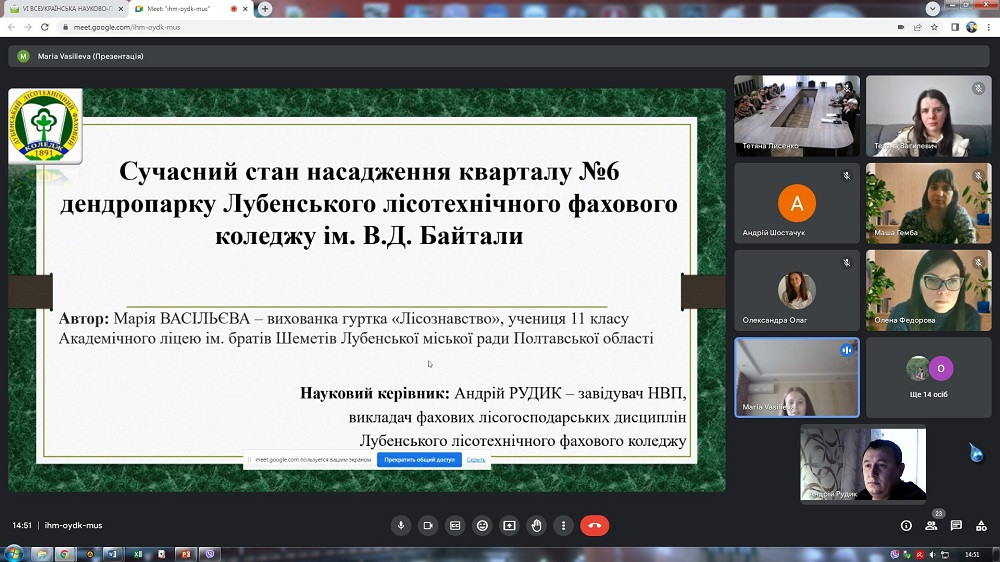
Task: Open the tab search dropdown arrow
Action: tap(932, 8)
